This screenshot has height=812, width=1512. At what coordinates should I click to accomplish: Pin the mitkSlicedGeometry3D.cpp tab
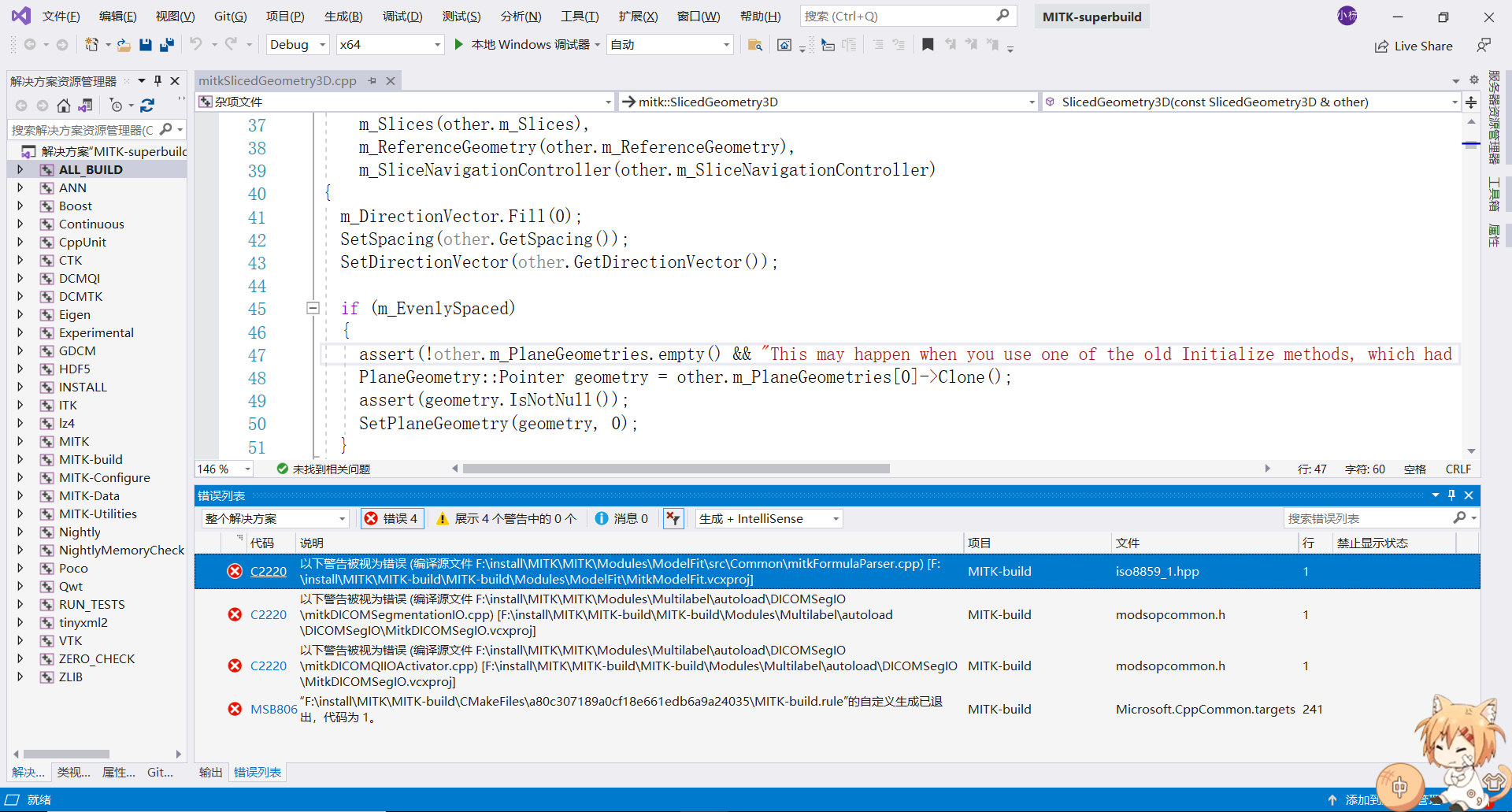tap(372, 80)
